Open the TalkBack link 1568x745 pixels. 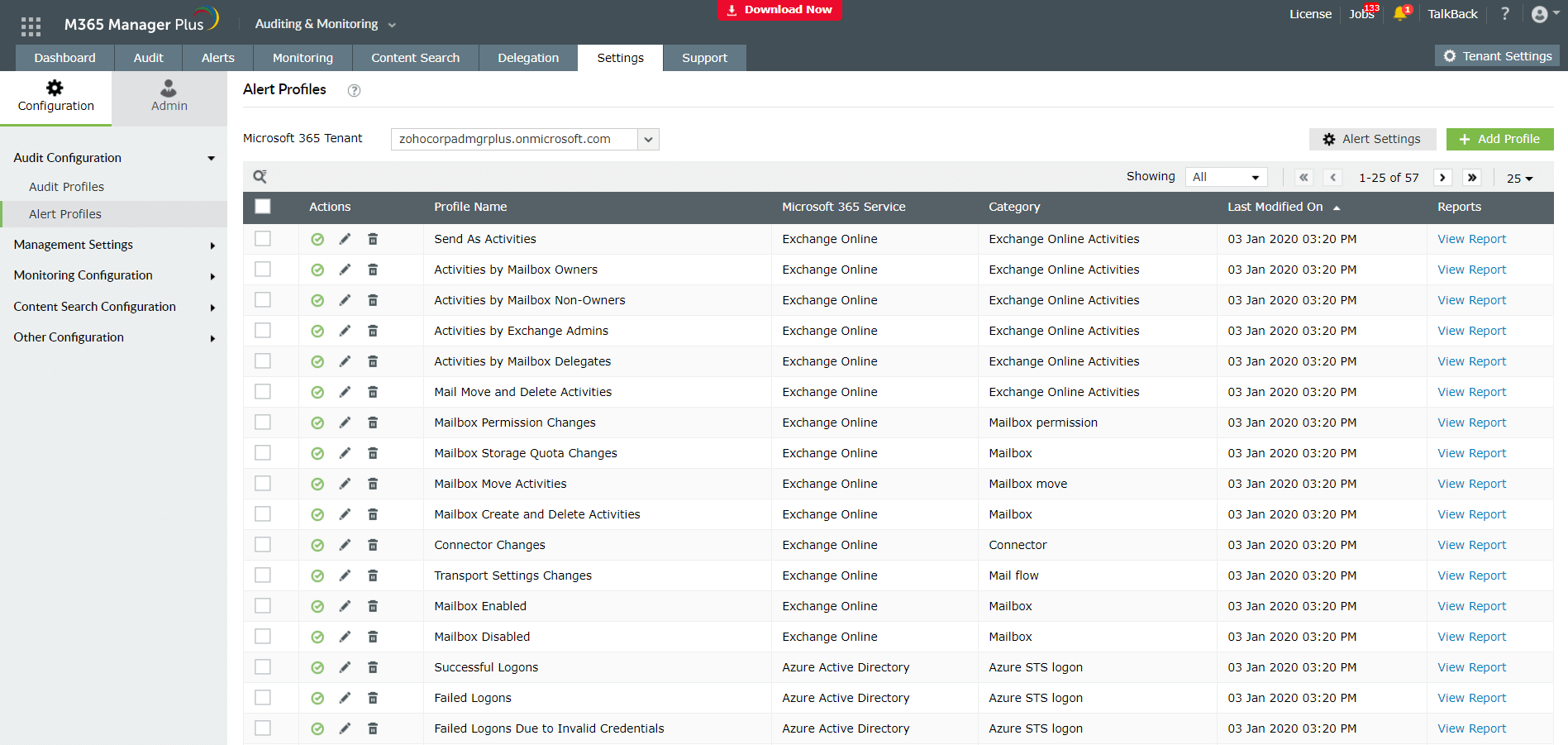point(1452,14)
